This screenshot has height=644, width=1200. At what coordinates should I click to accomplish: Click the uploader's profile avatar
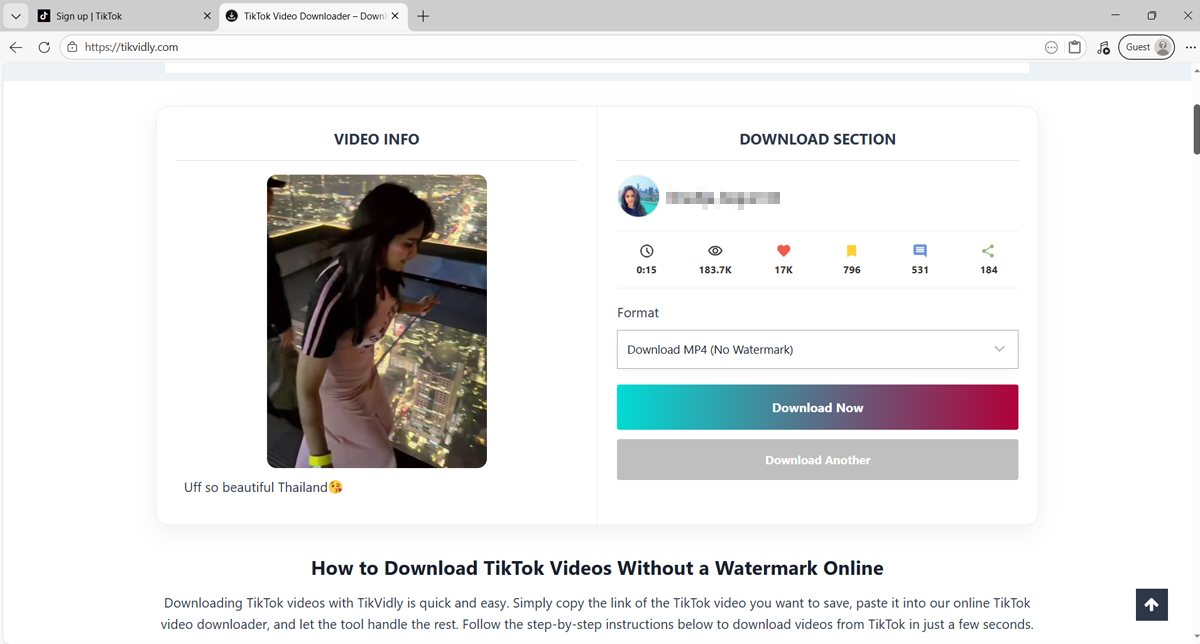point(638,197)
